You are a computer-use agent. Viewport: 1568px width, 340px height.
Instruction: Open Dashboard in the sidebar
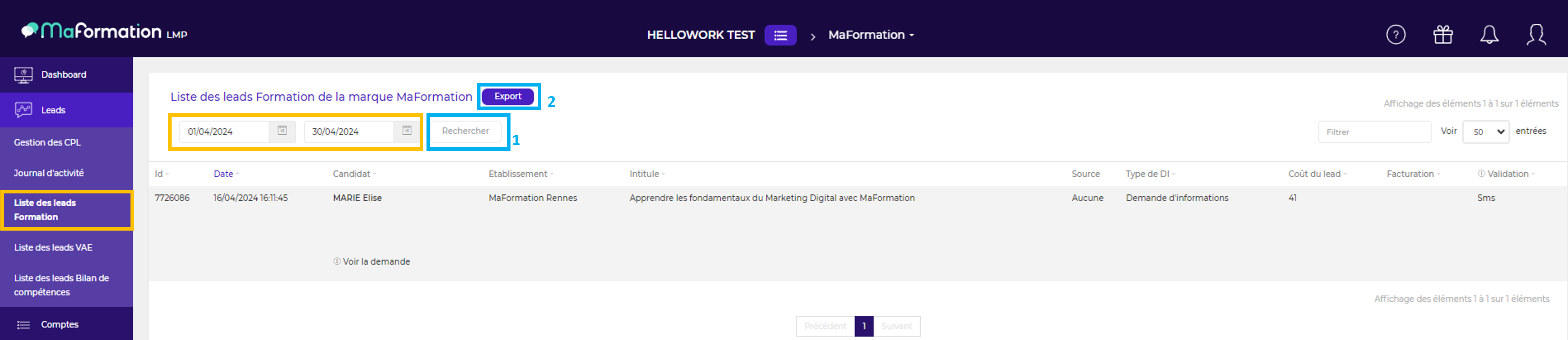[x=63, y=75]
